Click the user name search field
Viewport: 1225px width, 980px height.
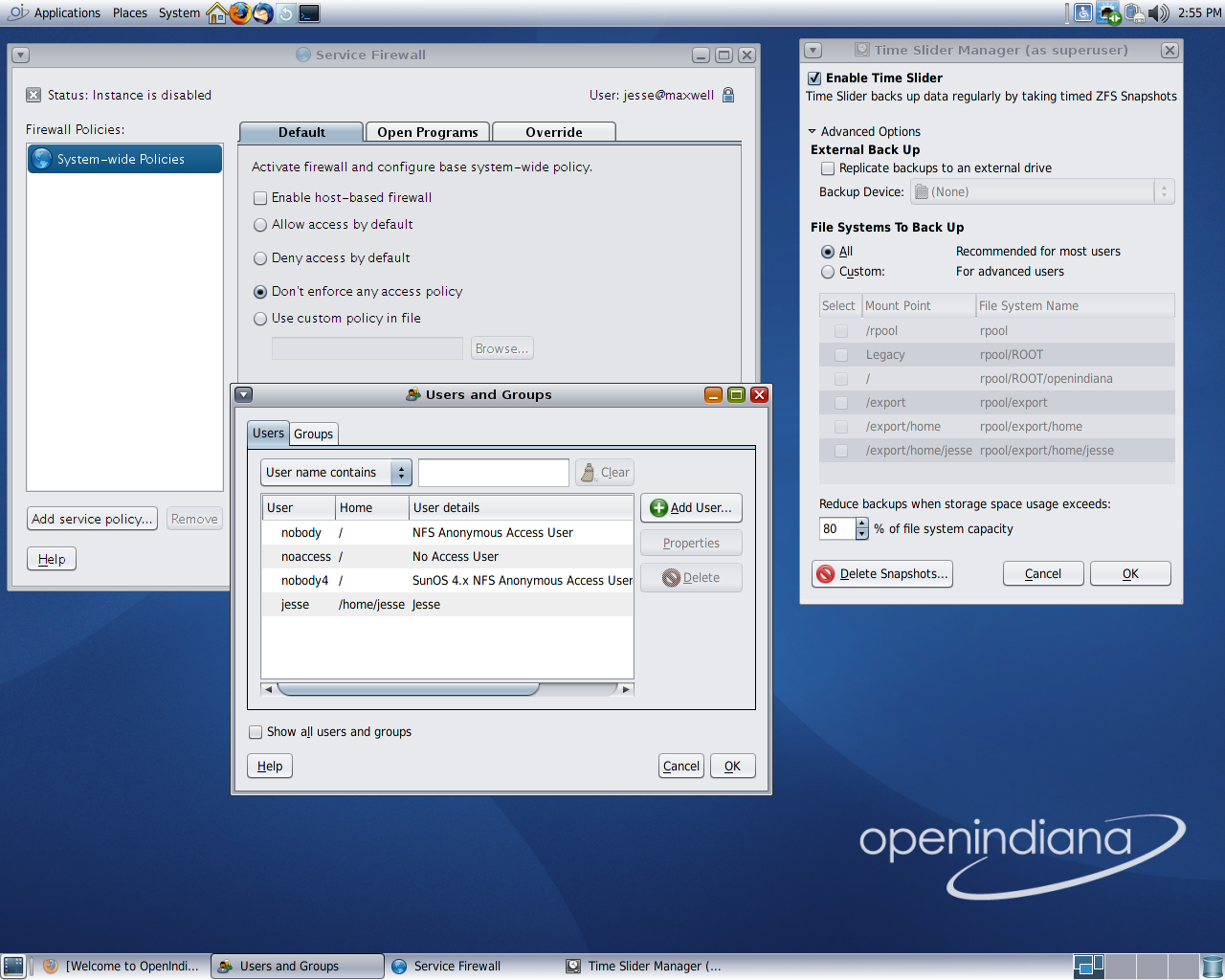coord(494,473)
